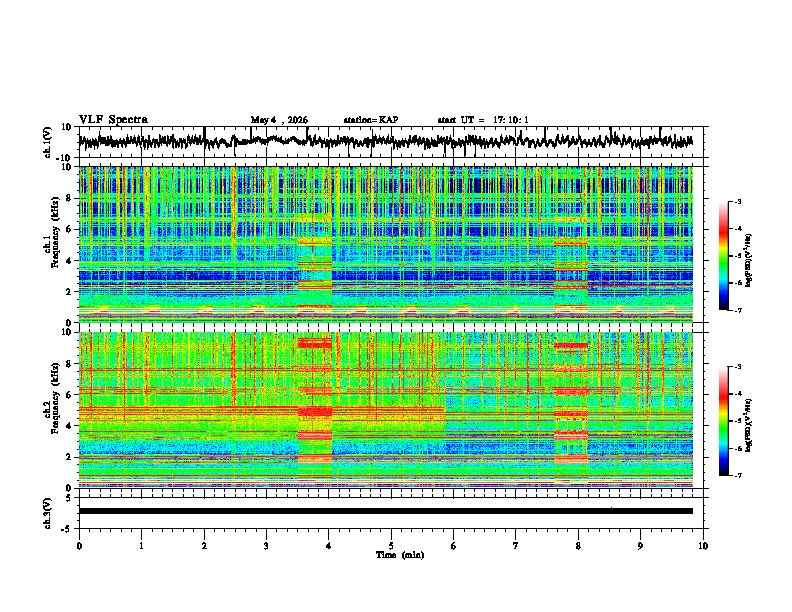Select the start UT 17:10:1 text
This screenshot has height=612, width=792.
[x=483, y=120]
